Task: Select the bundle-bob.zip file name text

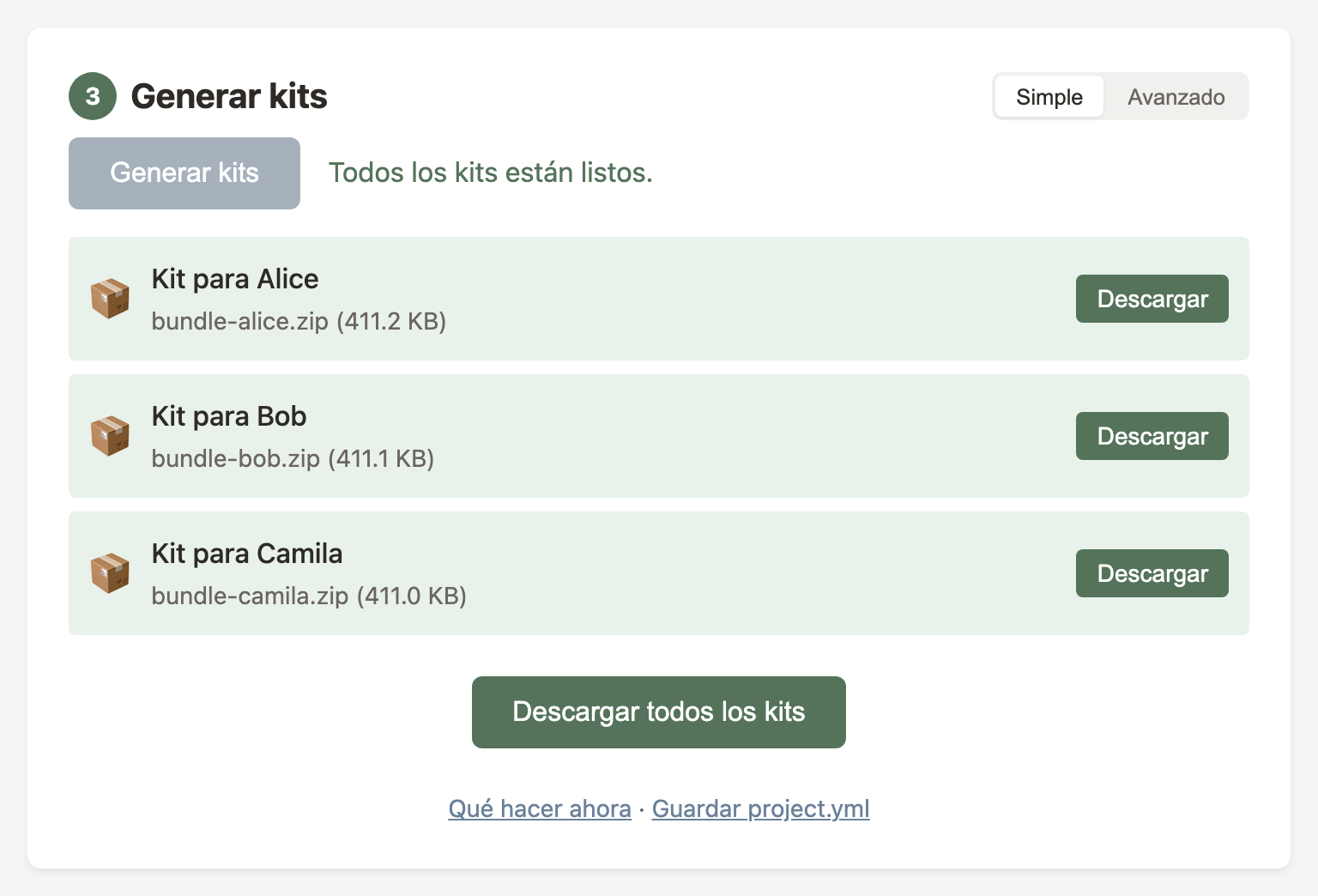Action: [x=292, y=459]
